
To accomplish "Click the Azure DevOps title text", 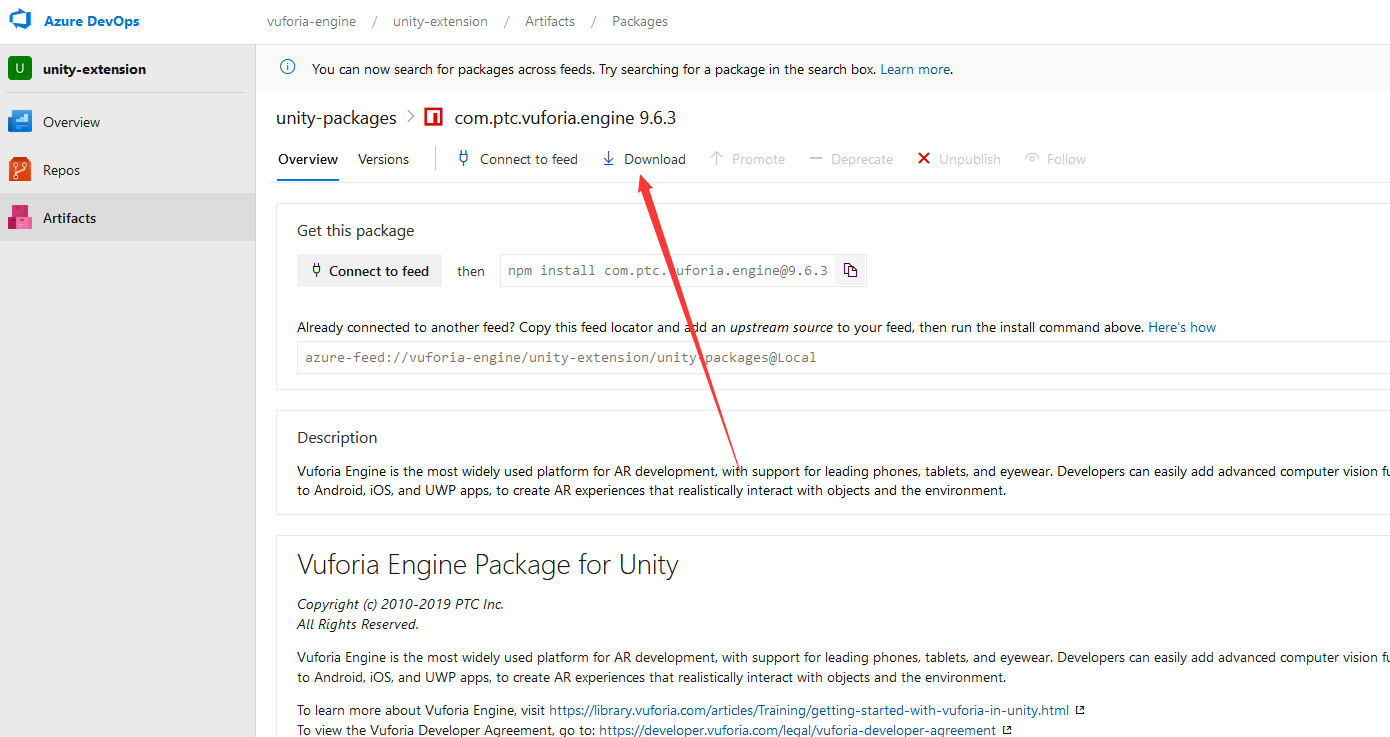I will coord(92,21).
